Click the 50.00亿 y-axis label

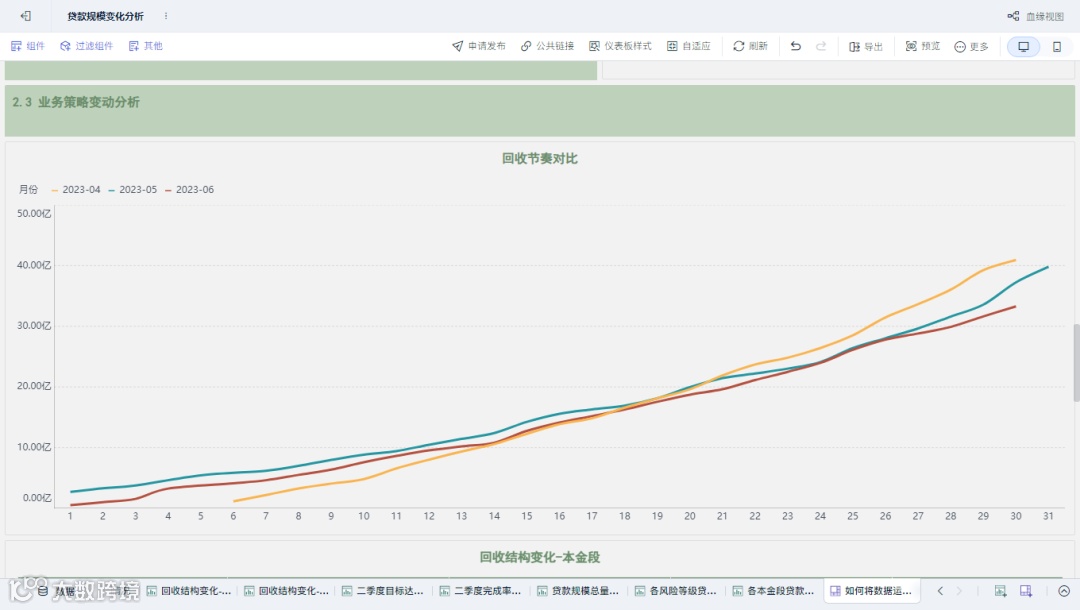tap(34, 213)
